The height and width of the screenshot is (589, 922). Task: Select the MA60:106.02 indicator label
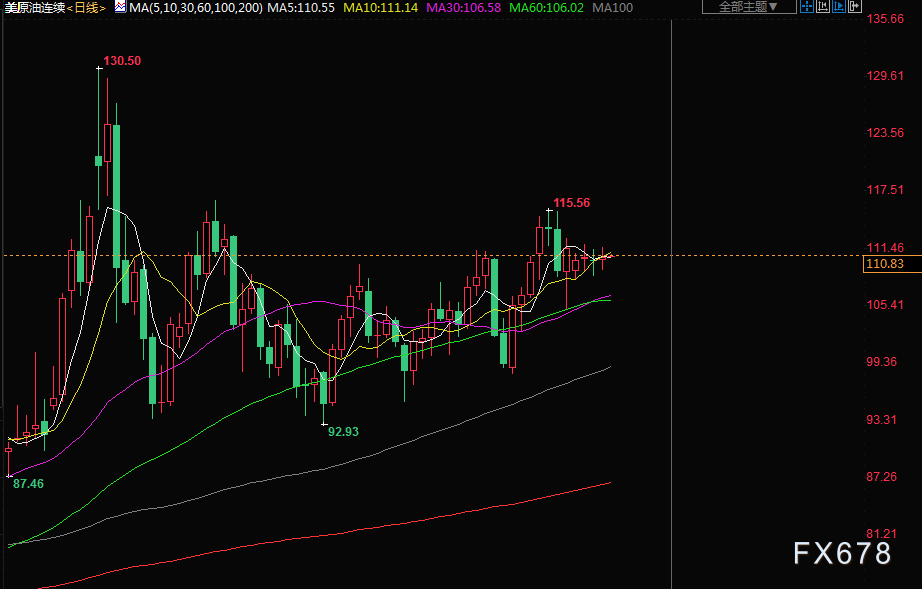(x=546, y=7)
